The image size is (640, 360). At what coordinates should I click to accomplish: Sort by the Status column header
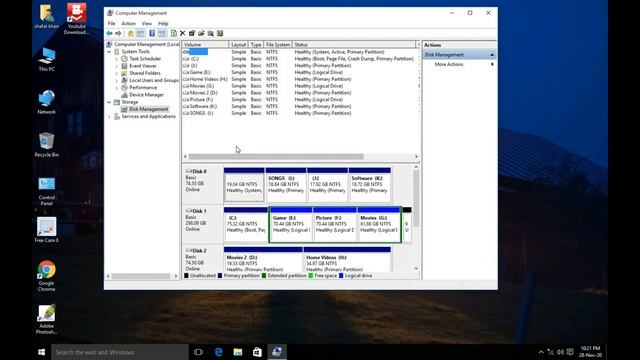354,44
